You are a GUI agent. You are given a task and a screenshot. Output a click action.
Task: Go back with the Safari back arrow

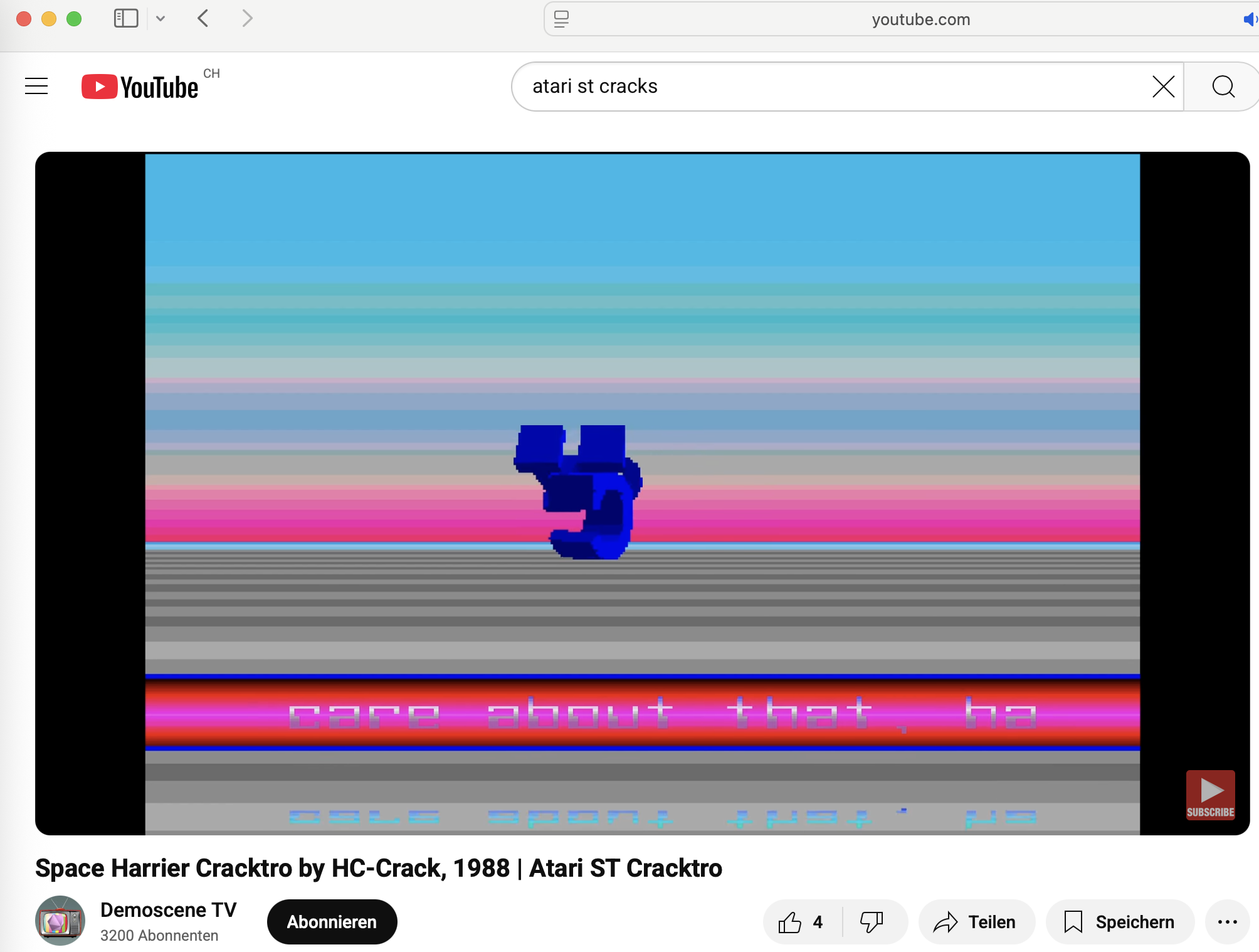pyautogui.click(x=203, y=18)
